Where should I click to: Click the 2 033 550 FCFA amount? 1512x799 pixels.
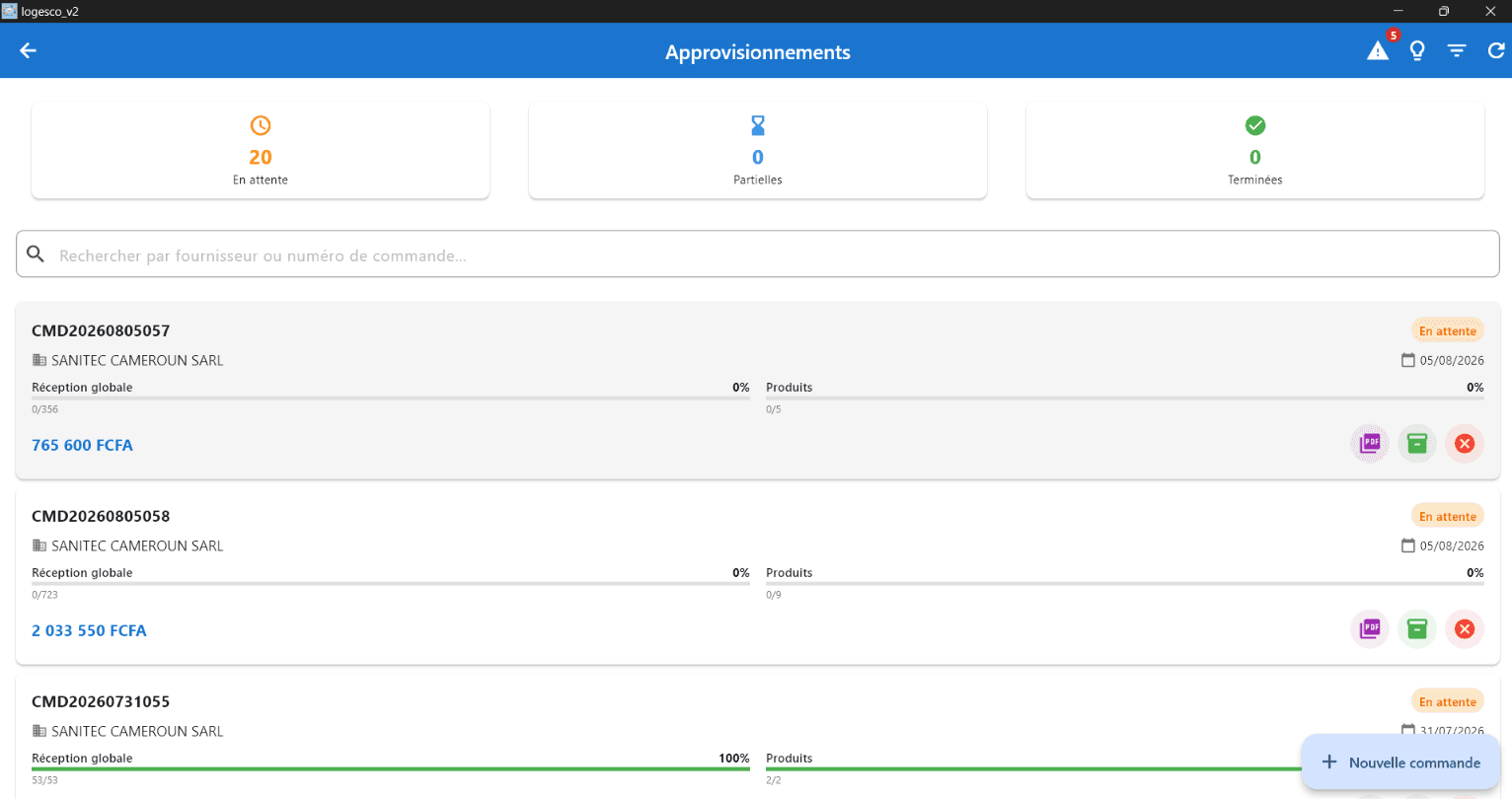coord(89,630)
